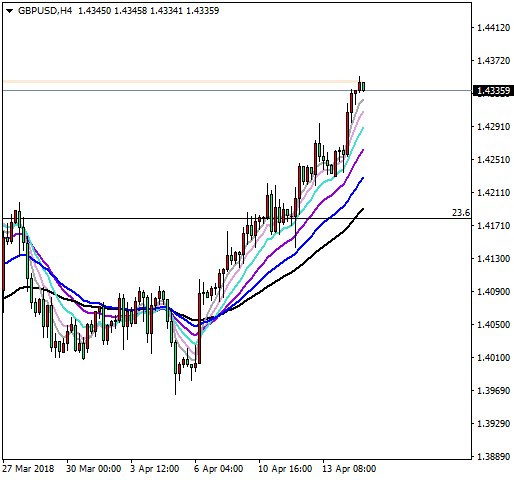Select the GBPUSD,H4 chart title text
The width and height of the screenshot is (514, 480).
click(x=45, y=11)
